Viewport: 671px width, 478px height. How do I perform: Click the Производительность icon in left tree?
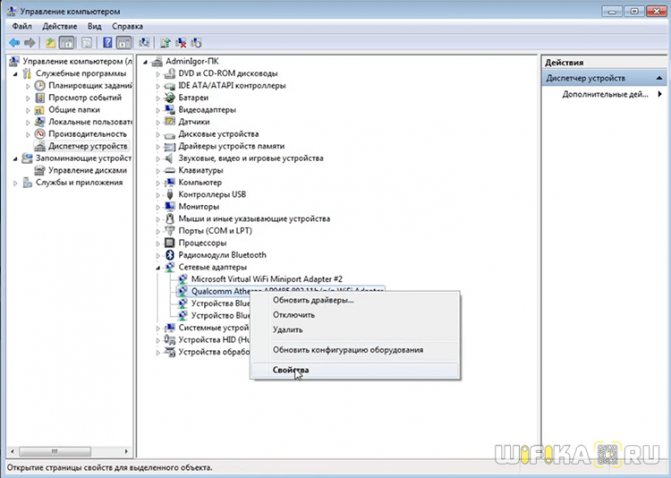click(40, 134)
